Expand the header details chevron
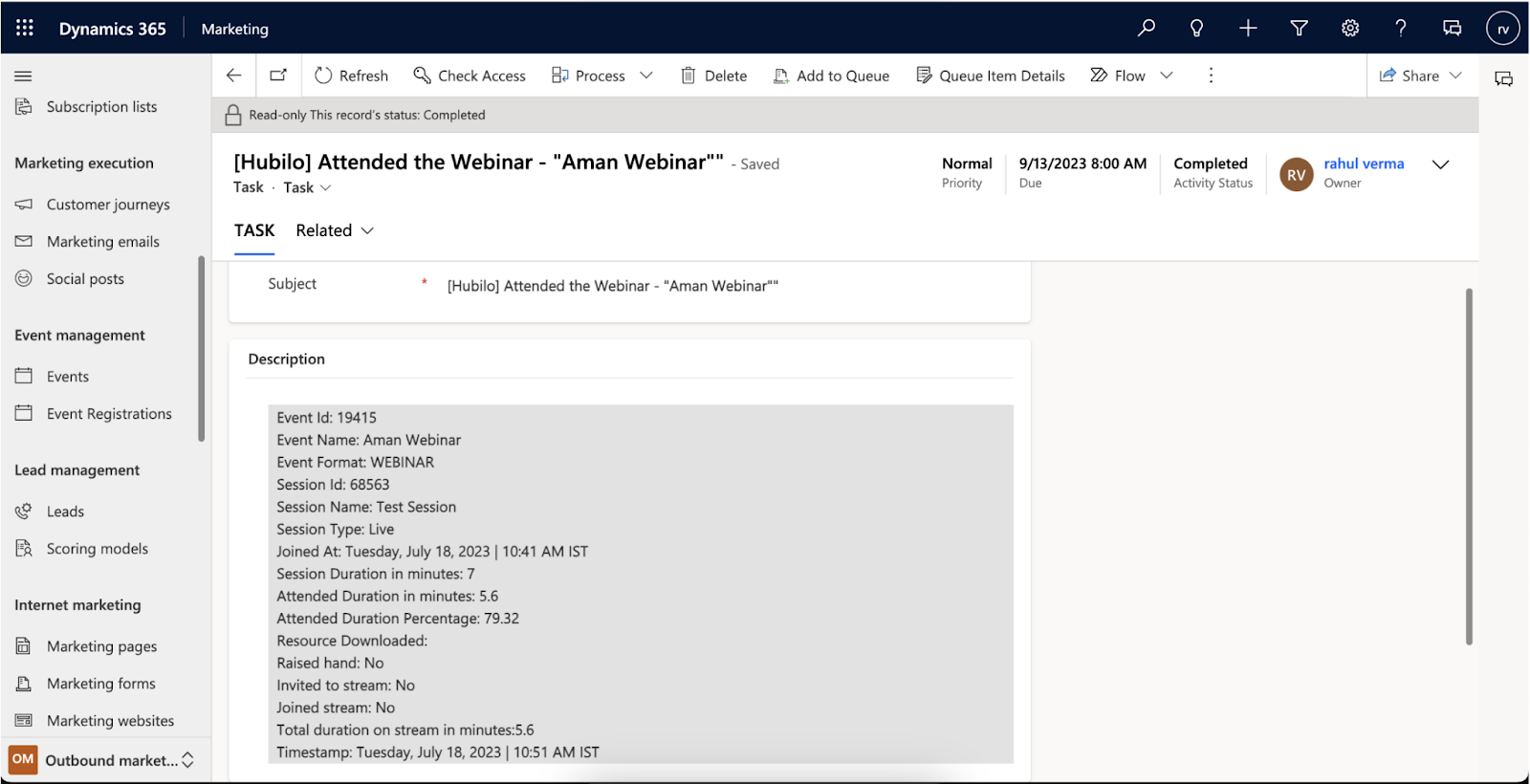 click(1440, 164)
